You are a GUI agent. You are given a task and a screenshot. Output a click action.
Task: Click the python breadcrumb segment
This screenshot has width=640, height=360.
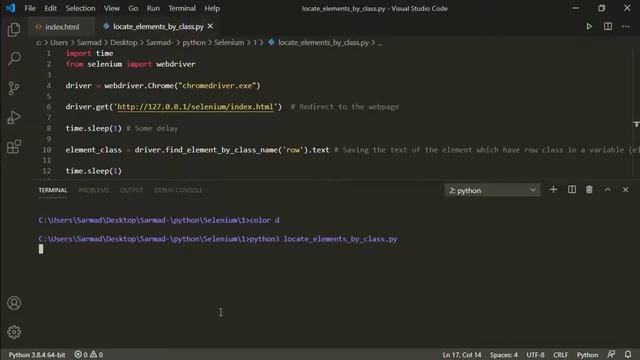point(194,42)
